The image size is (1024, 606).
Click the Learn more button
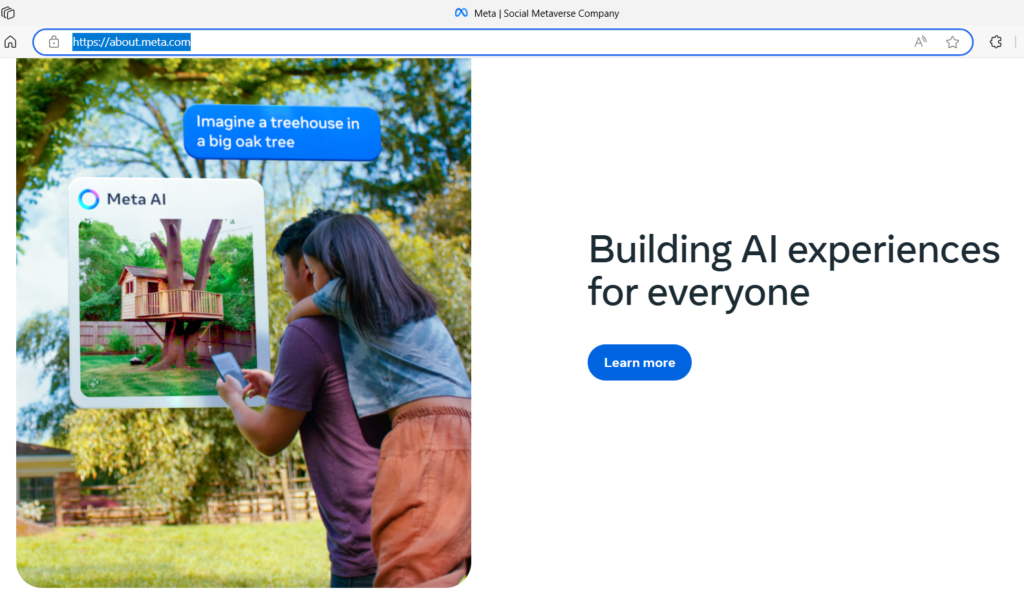click(x=639, y=362)
